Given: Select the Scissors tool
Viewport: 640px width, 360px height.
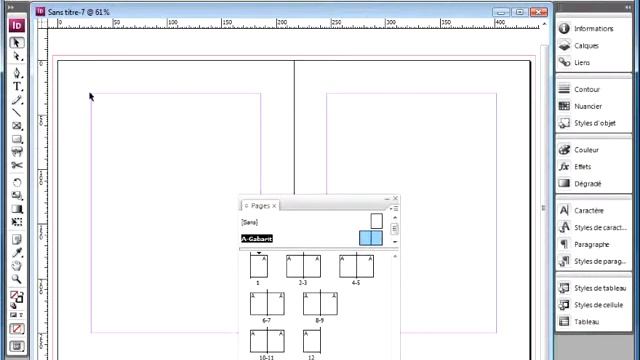Looking at the screenshot, I should click(16, 165).
